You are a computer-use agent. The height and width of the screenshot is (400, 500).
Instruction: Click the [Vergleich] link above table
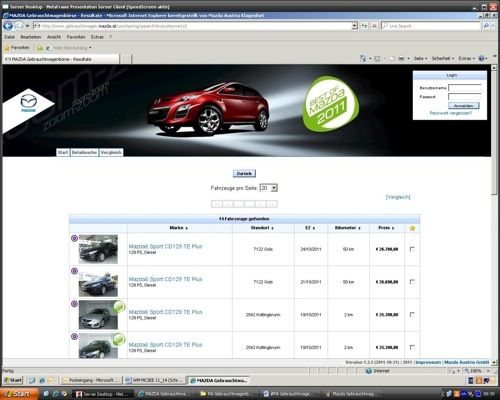tap(398, 197)
